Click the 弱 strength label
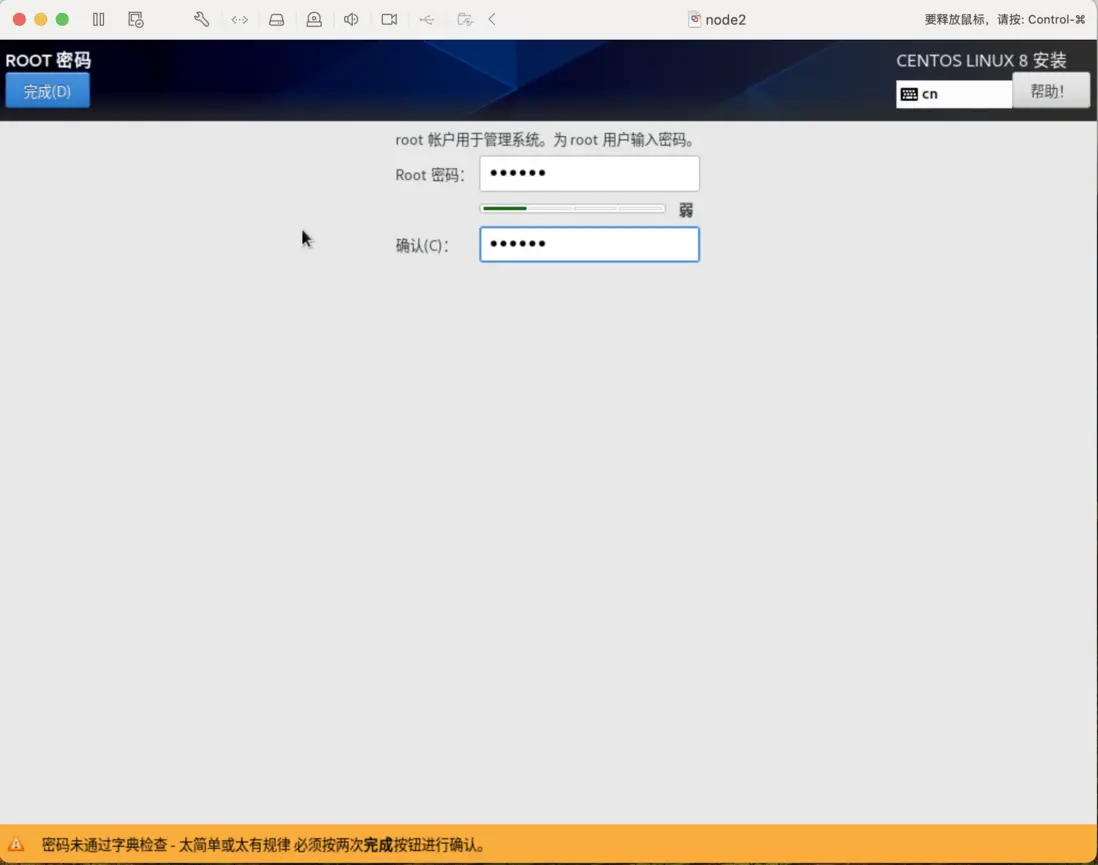 coord(686,210)
